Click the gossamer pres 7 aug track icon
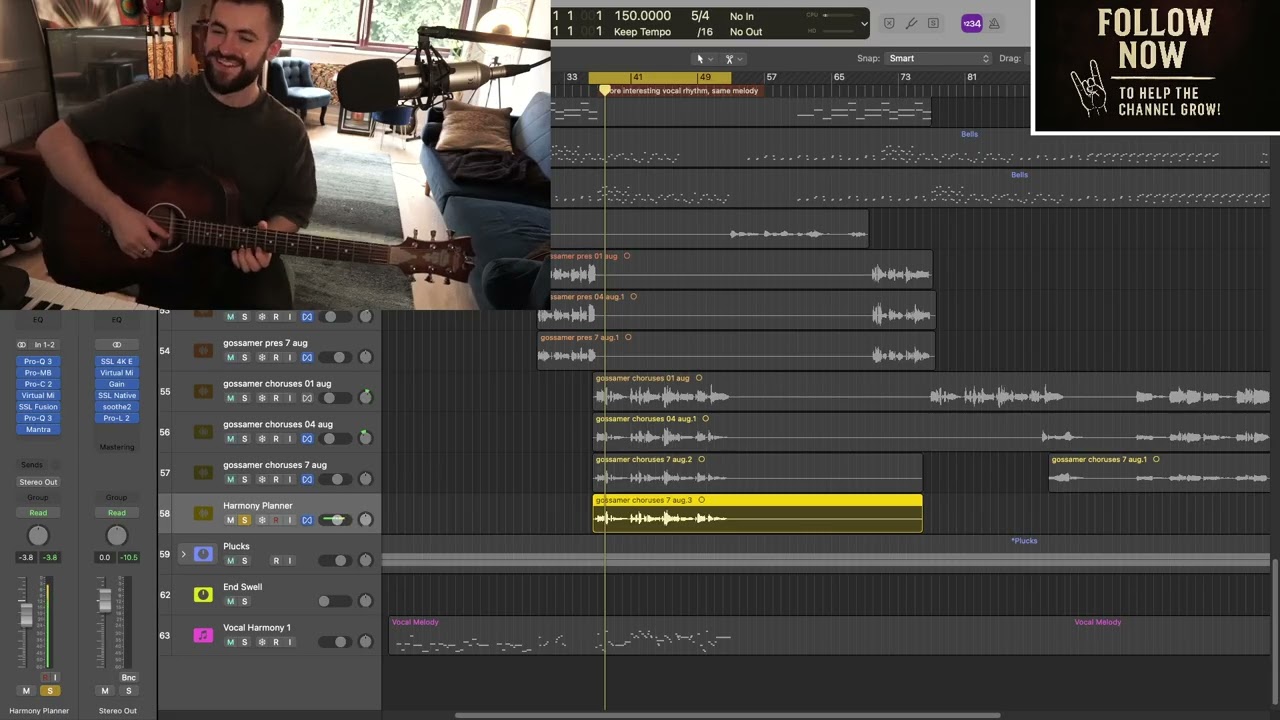 point(203,351)
